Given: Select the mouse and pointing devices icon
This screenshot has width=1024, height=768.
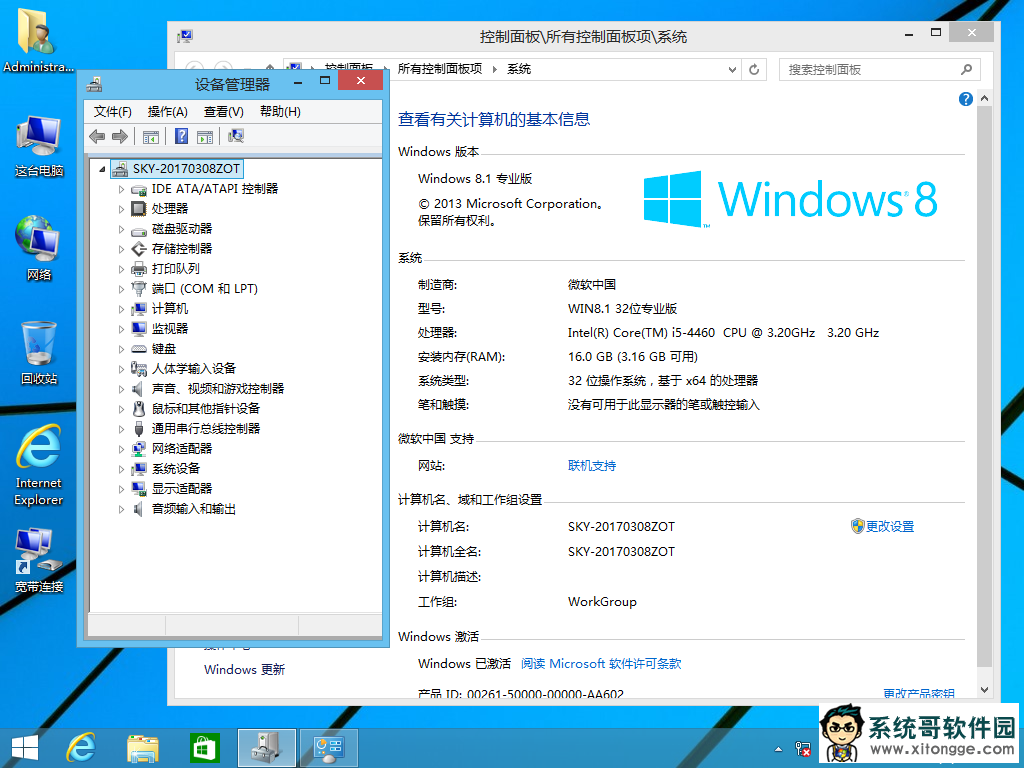Looking at the screenshot, I should pos(138,409).
